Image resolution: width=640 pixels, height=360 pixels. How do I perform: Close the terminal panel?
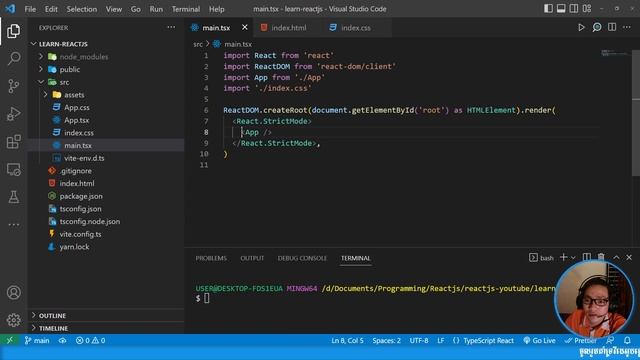629,257
